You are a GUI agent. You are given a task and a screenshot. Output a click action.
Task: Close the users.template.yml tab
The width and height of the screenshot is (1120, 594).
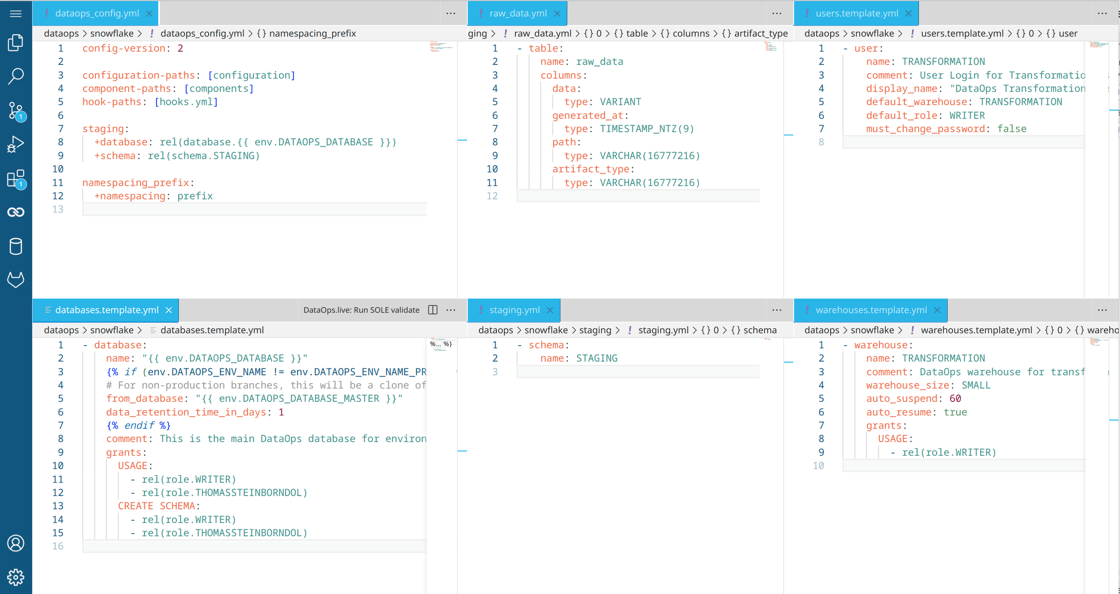click(909, 14)
